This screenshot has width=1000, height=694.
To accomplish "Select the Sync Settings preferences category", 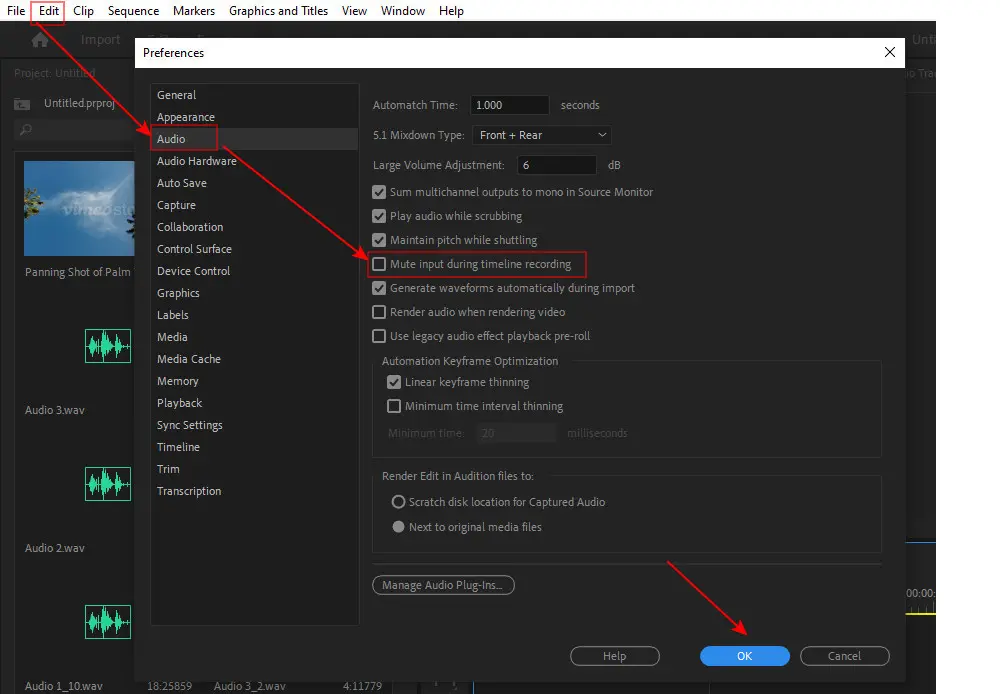I will pyautogui.click(x=254, y=425).
